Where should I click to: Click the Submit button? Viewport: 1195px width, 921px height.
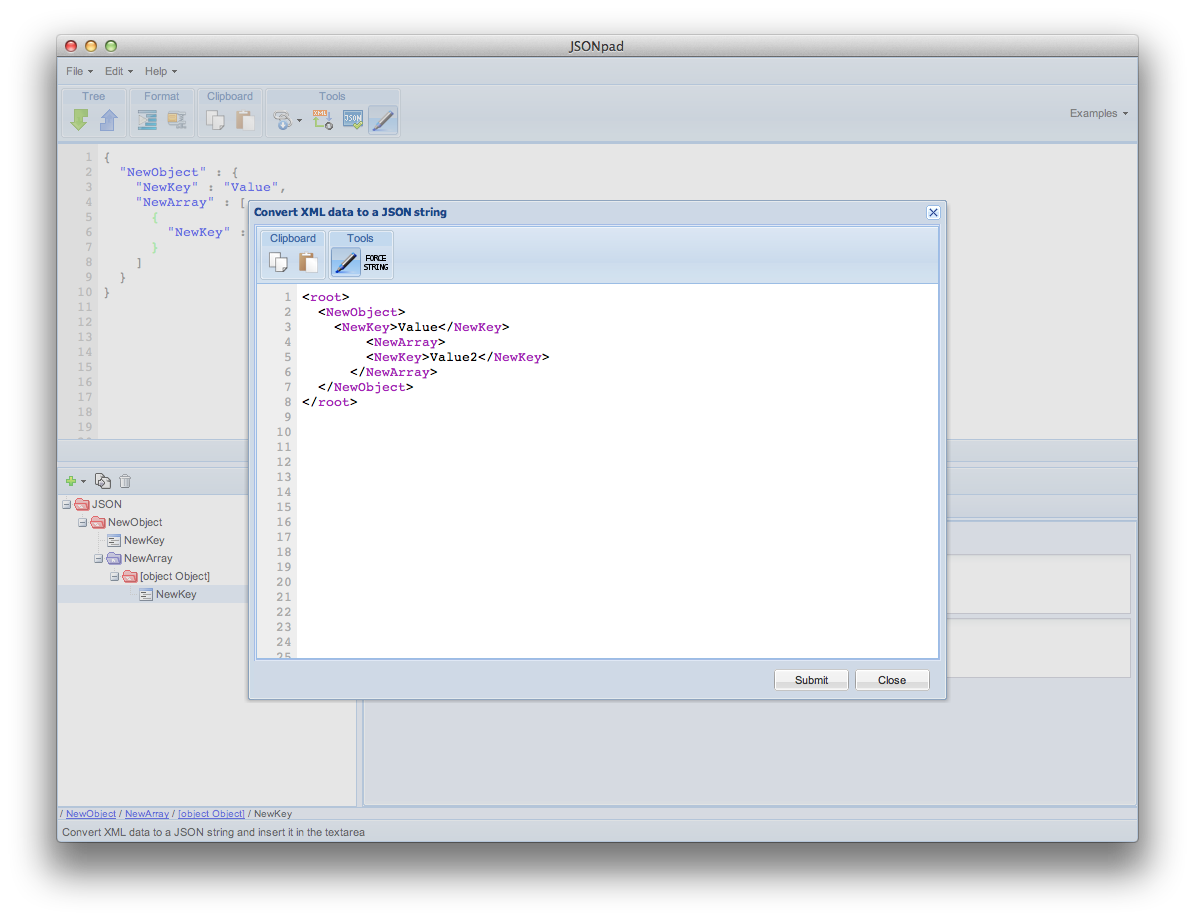(x=811, y=680)
